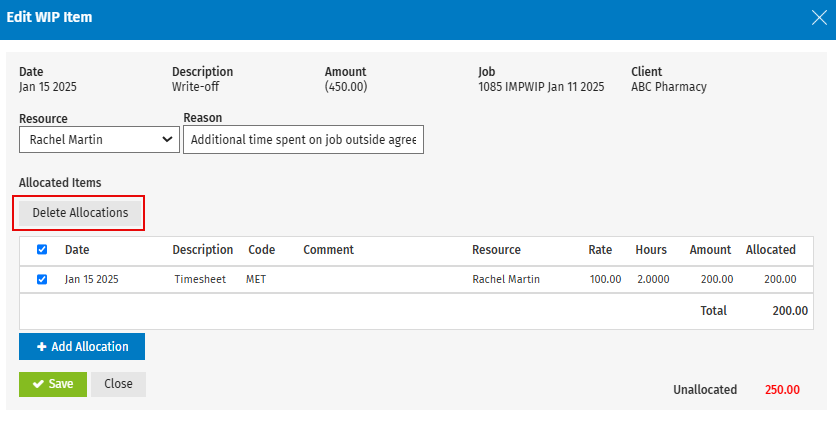
Task: Save the WIP item changes
Action: (53, 384)
